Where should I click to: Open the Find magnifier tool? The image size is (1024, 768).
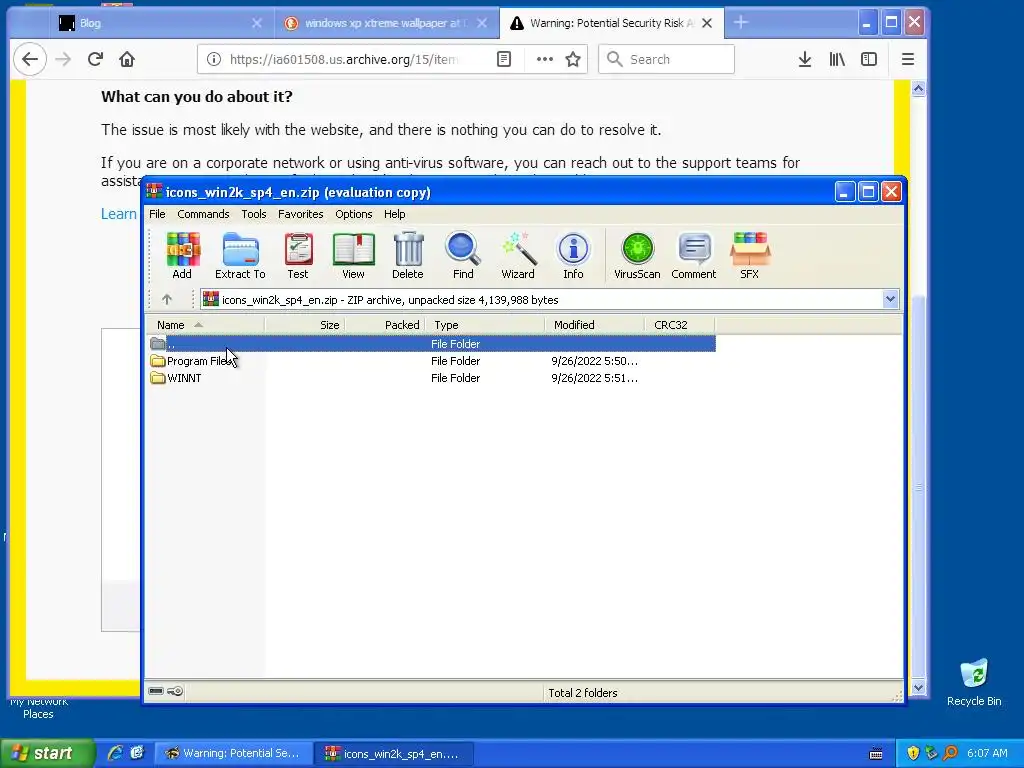463,256
